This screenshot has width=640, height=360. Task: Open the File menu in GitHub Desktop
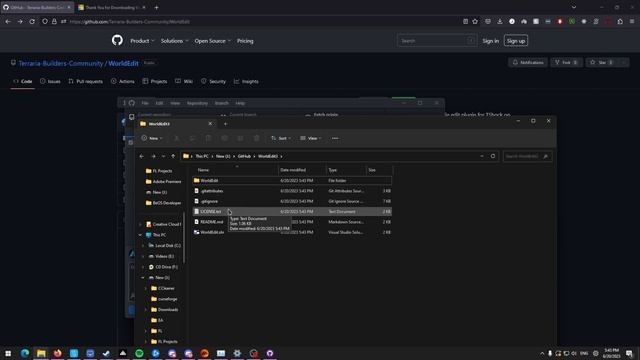(144, 103)
